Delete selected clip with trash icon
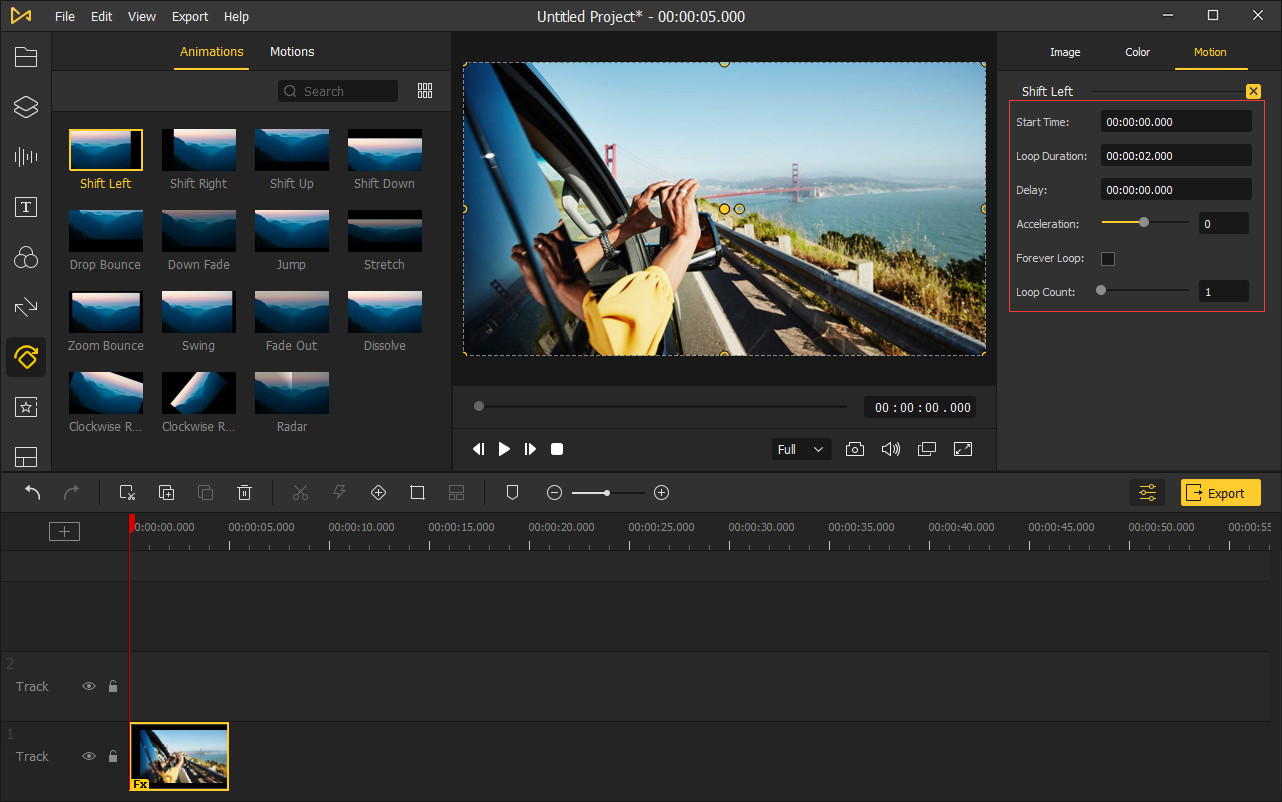Viewport: 1282px width, 802px height. [244, 492]
